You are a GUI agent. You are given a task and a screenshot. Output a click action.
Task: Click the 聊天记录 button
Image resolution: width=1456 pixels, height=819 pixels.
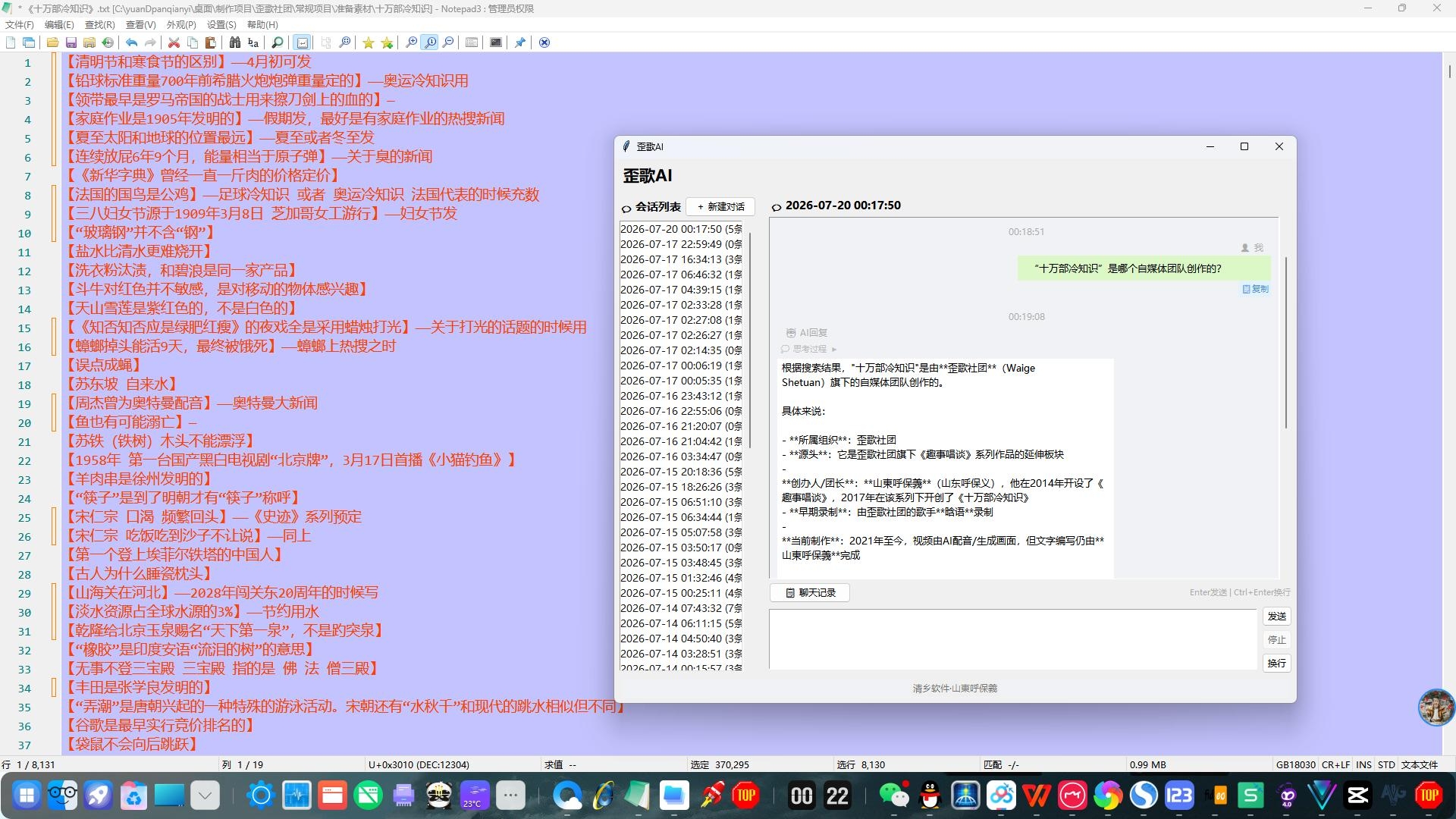[810, 593]
